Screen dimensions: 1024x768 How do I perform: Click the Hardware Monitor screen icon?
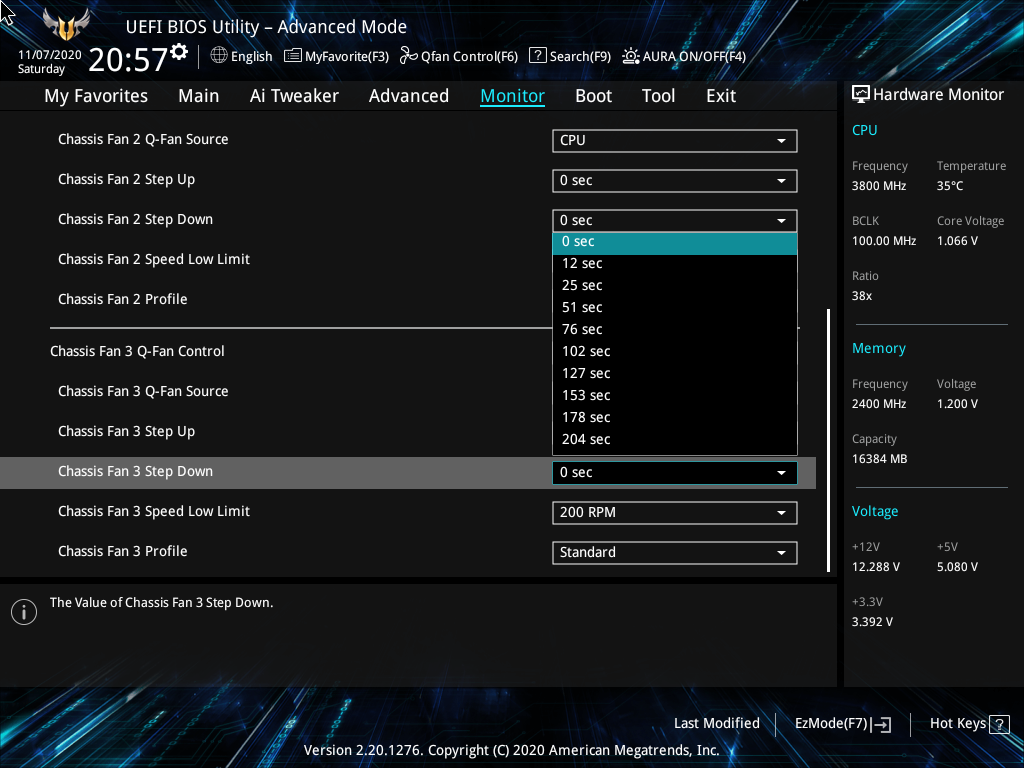coord(861,95)
